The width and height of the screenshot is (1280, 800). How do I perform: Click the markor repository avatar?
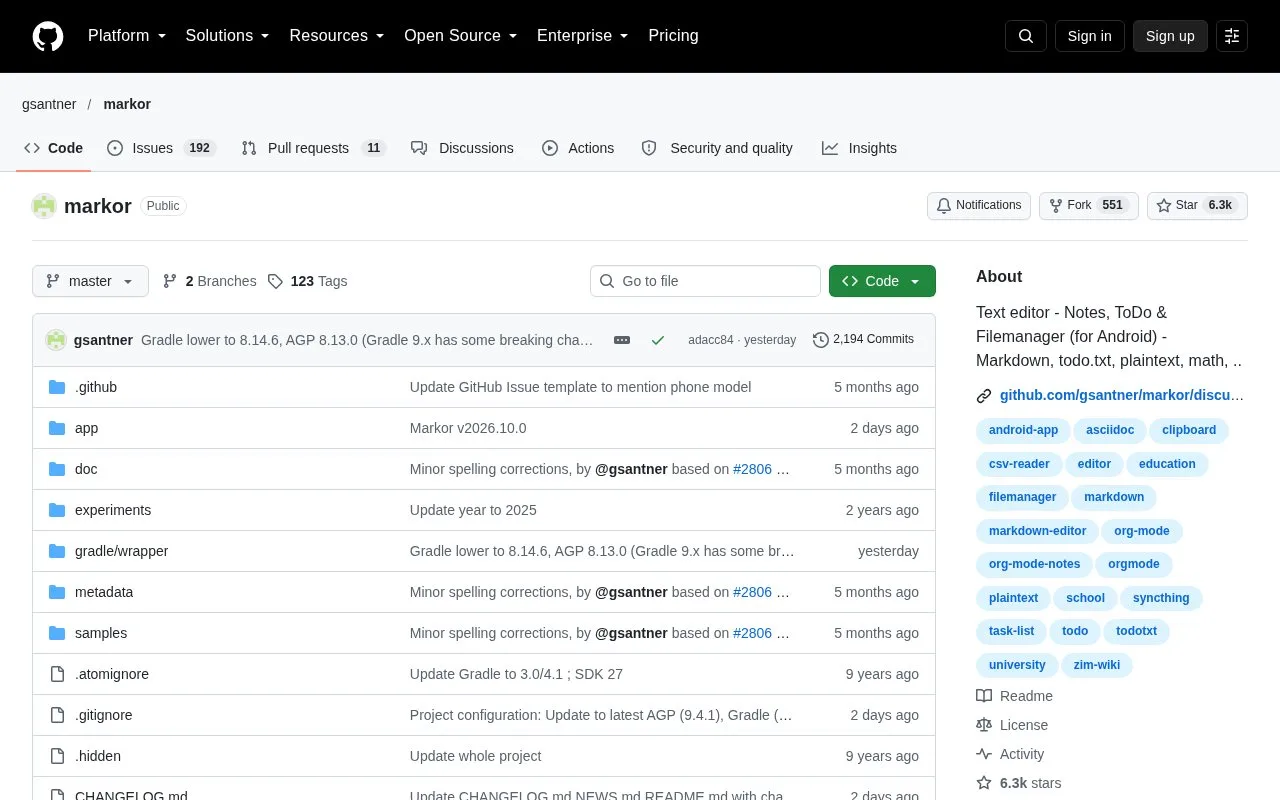[44, 206]
